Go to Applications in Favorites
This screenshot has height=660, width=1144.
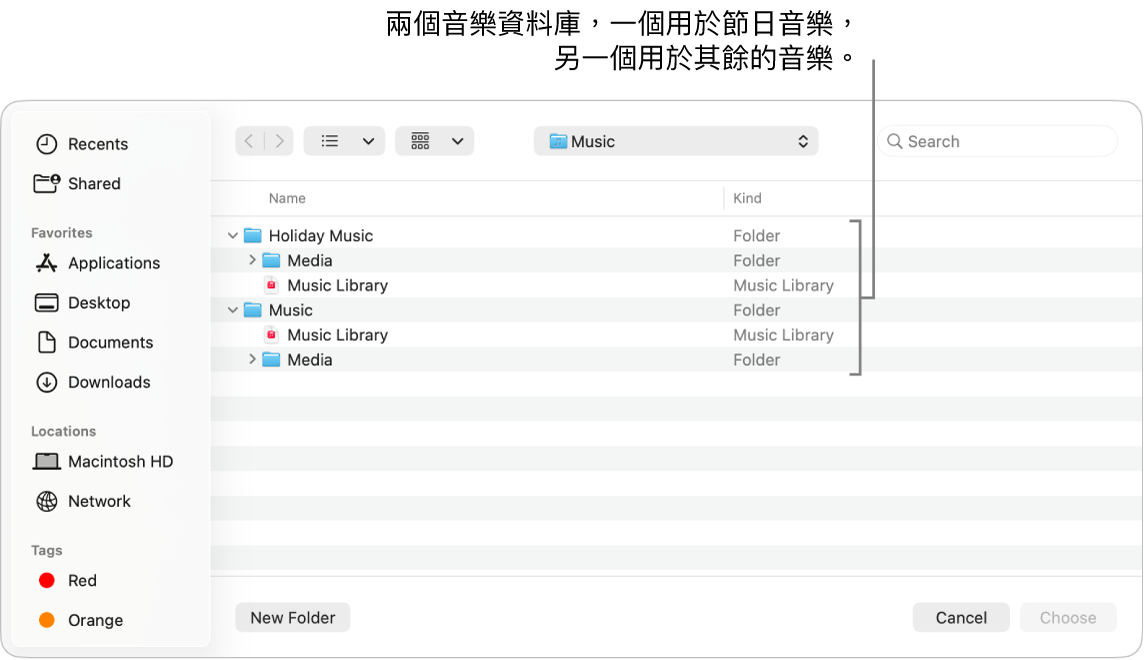click(x=98, y=263)
